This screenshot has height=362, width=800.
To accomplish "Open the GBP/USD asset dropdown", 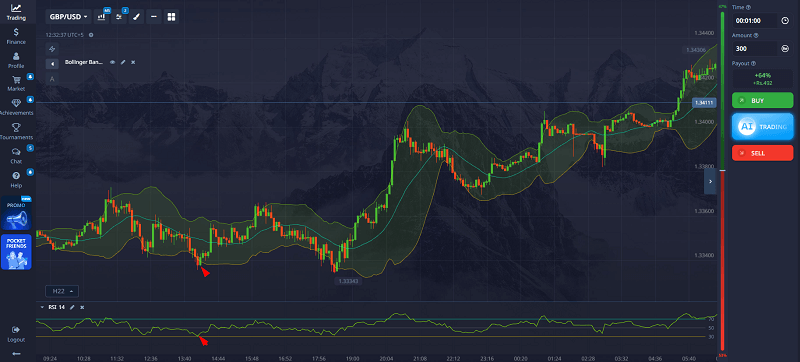I will 68,17.
